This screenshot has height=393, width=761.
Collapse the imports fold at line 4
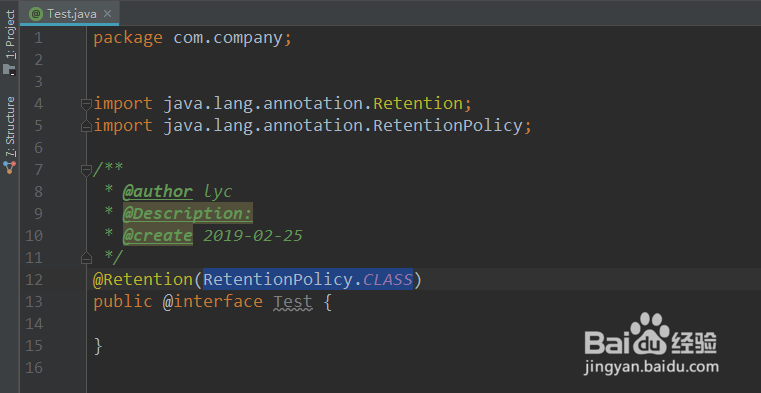click(x=86, y=104)
